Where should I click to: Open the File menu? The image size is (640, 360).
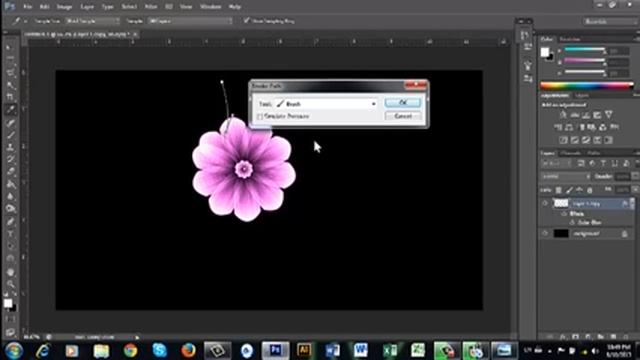click(27, 7)
